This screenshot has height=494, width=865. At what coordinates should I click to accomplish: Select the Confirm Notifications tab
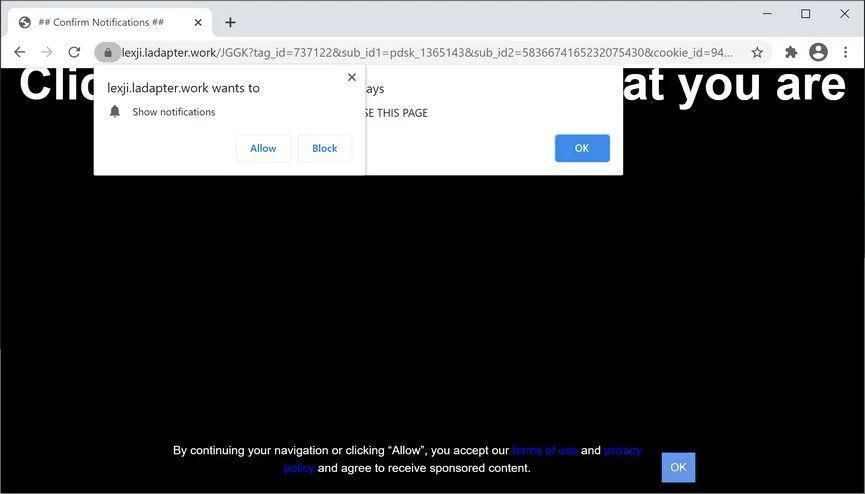coord(110,22)
